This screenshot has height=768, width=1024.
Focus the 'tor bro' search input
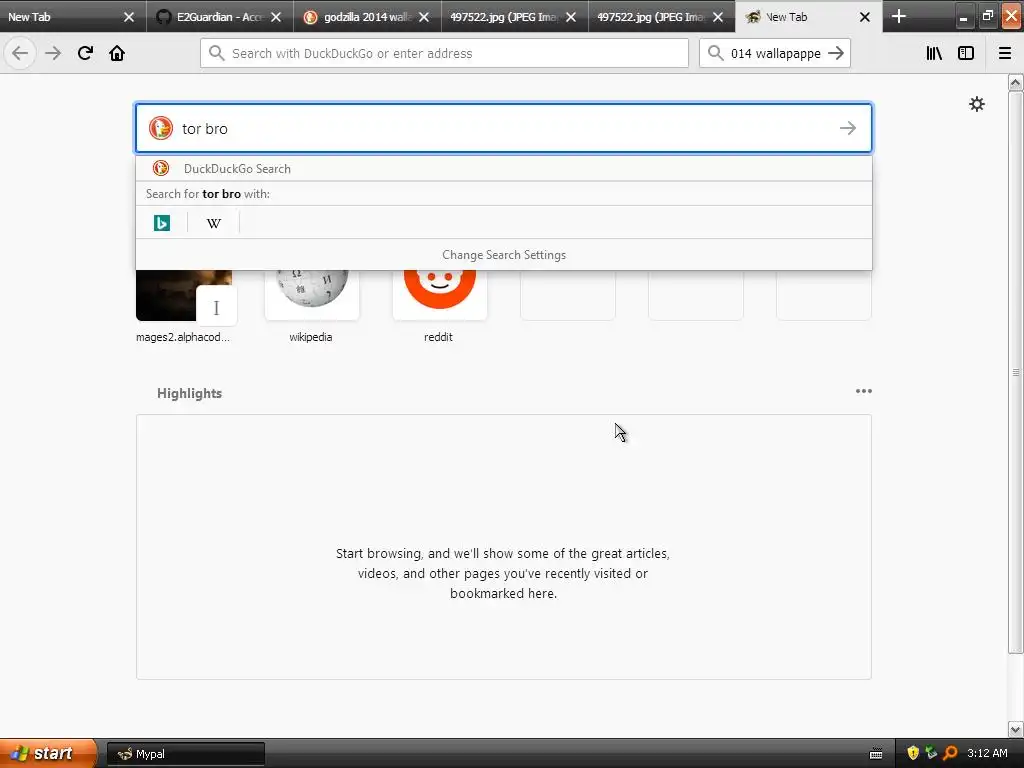[x=504, y=128]
